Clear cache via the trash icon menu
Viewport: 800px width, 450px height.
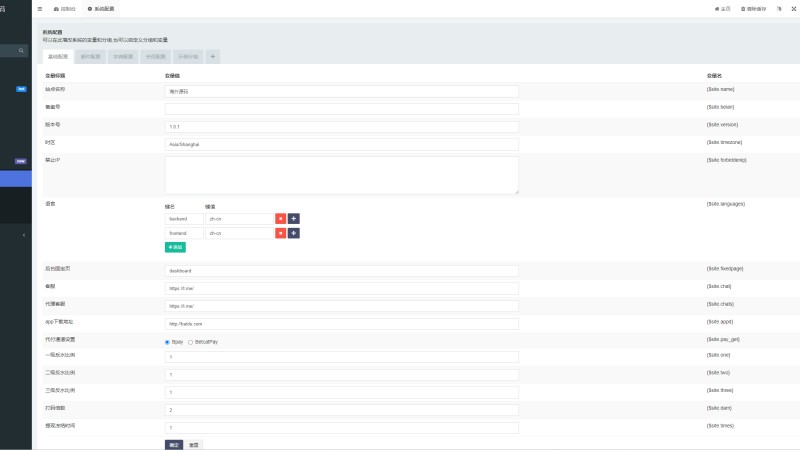point(754,9)
